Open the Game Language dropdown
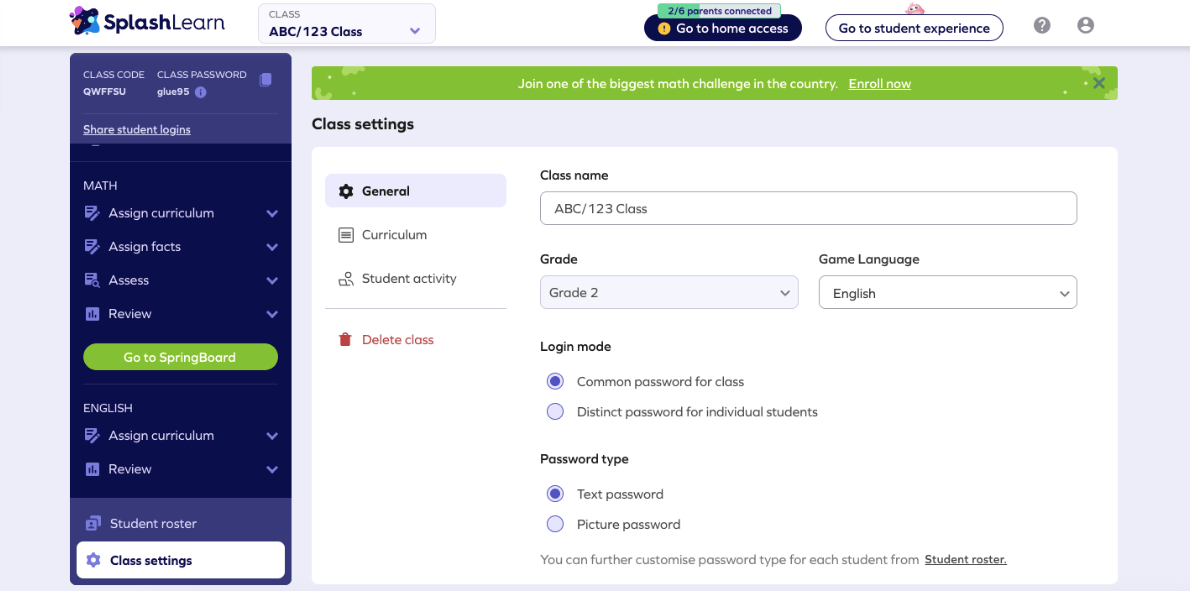 pyautogui.click(x=947, y=292)
